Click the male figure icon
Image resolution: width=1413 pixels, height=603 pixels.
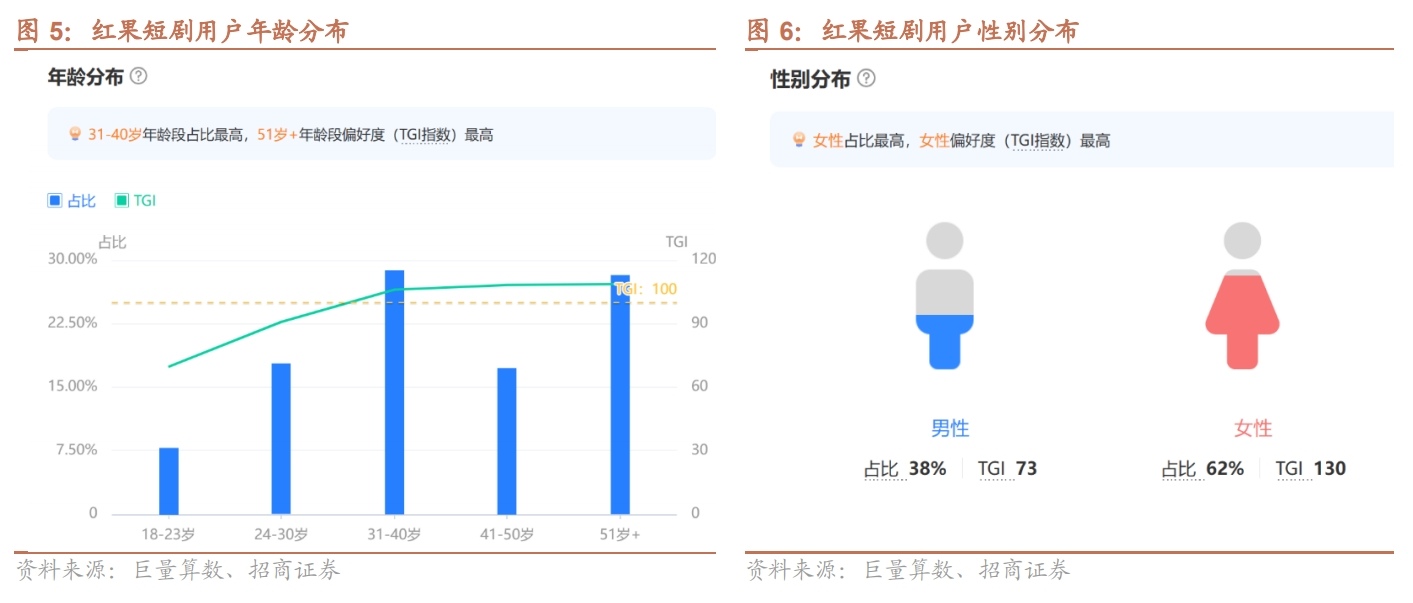(x=944, y=296)
